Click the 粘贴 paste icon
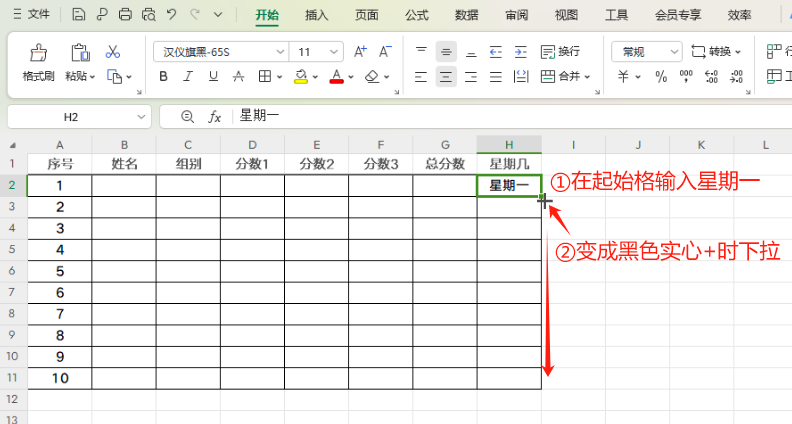This screenshot has height=424, width=792. coord(80,53)
